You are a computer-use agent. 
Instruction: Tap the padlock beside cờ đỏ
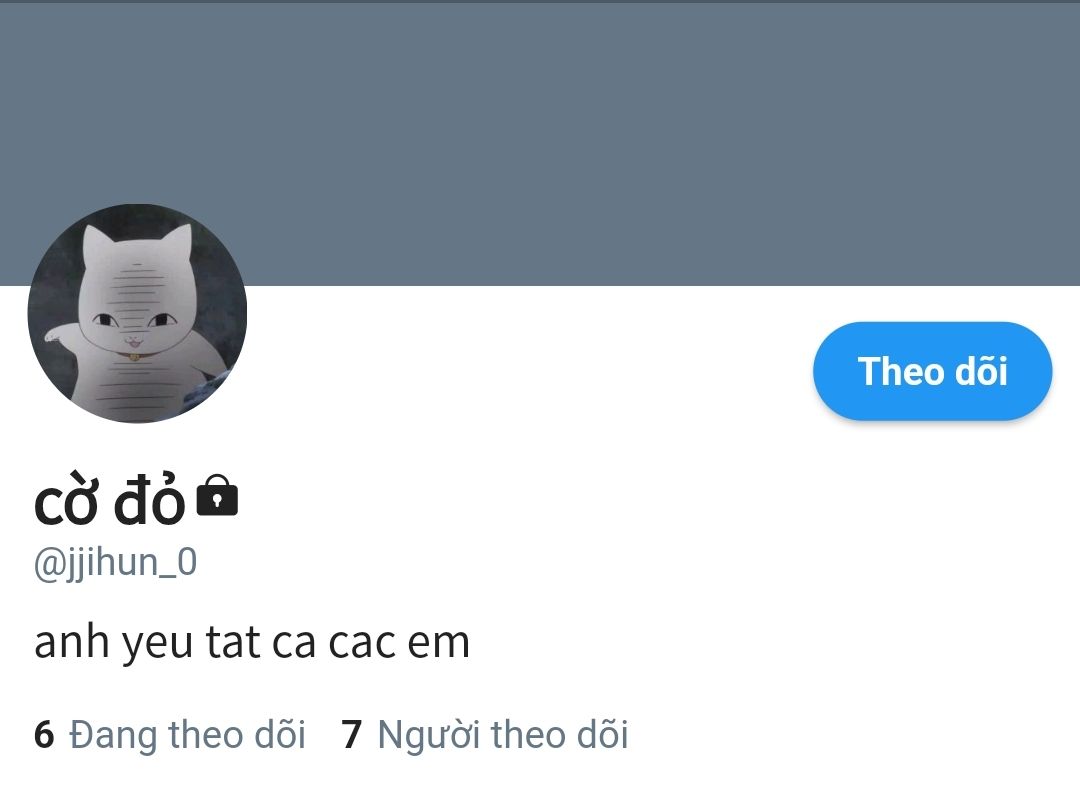click(x=217, y=496)
